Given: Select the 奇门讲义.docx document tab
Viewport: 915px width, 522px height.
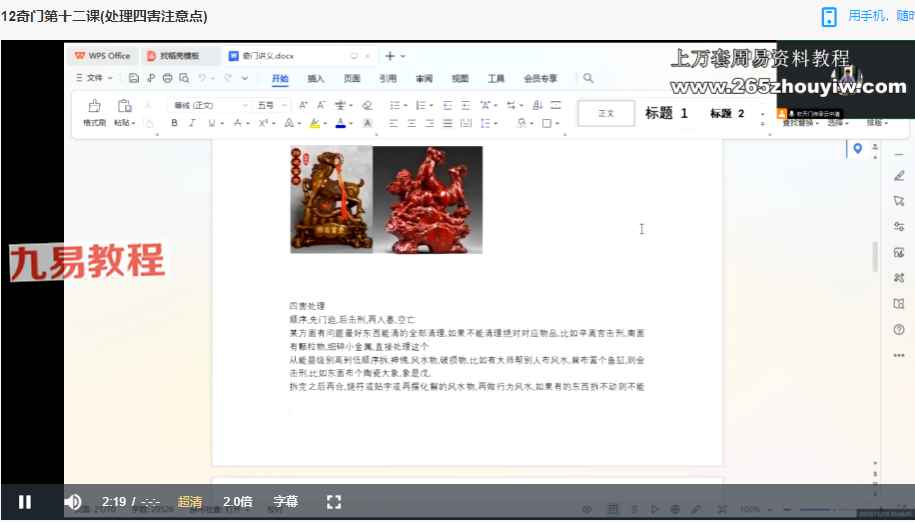Looking at the screenshot, I should 268,56.
